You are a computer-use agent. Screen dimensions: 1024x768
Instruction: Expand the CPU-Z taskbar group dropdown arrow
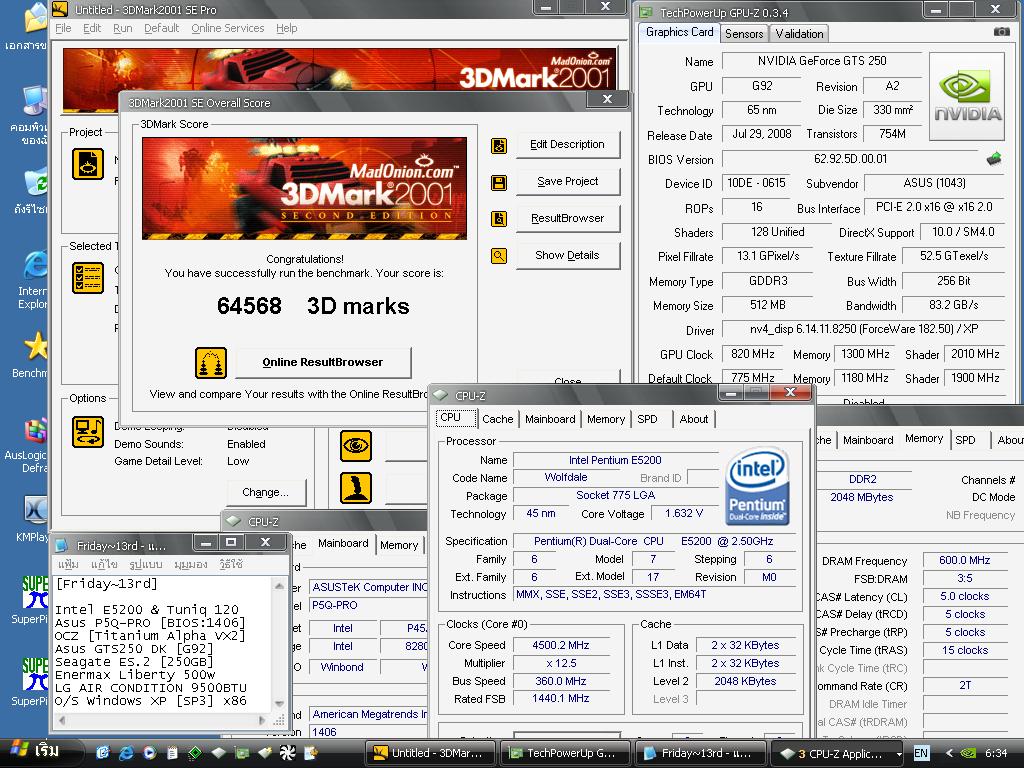(x=899, y=754)
